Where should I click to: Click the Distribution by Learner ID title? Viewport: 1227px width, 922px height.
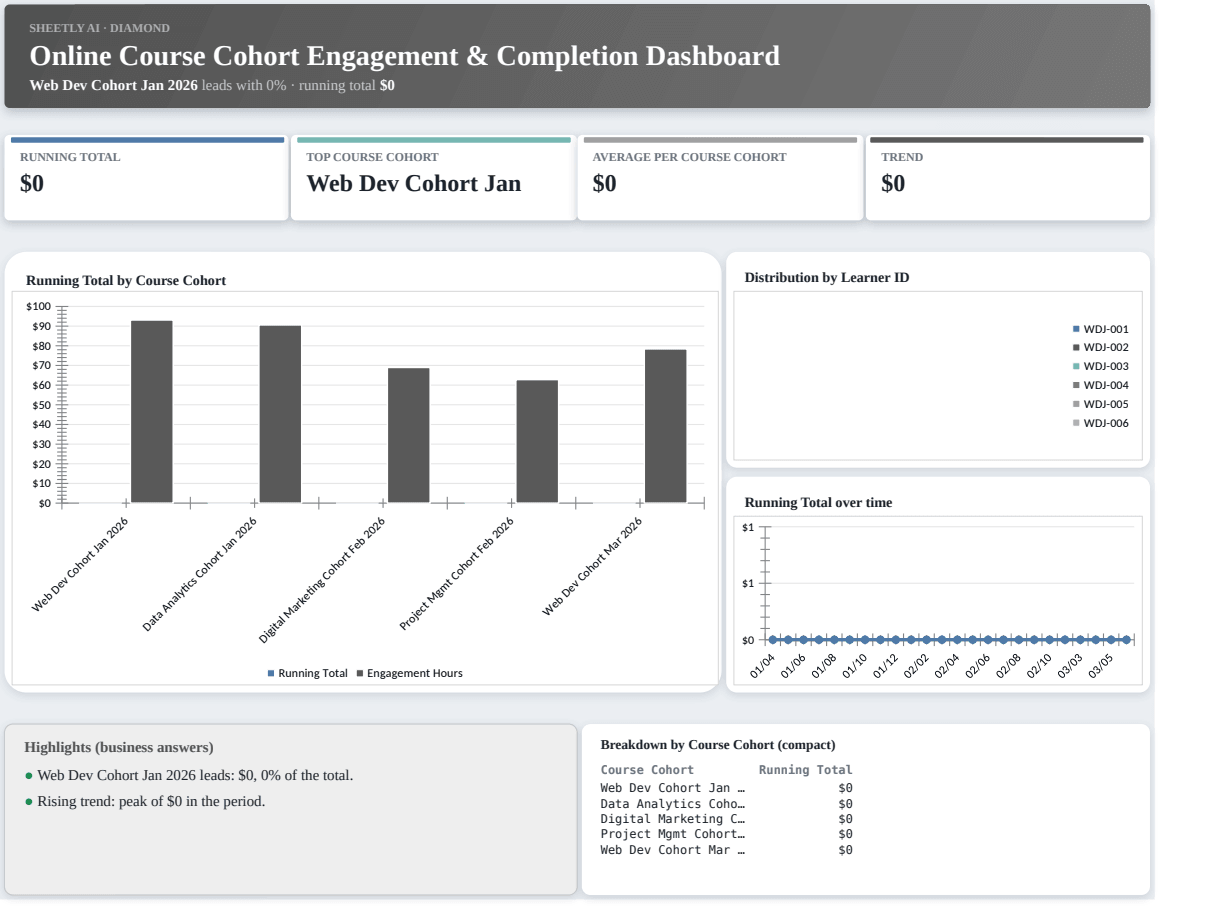click(x=827, y=277)
